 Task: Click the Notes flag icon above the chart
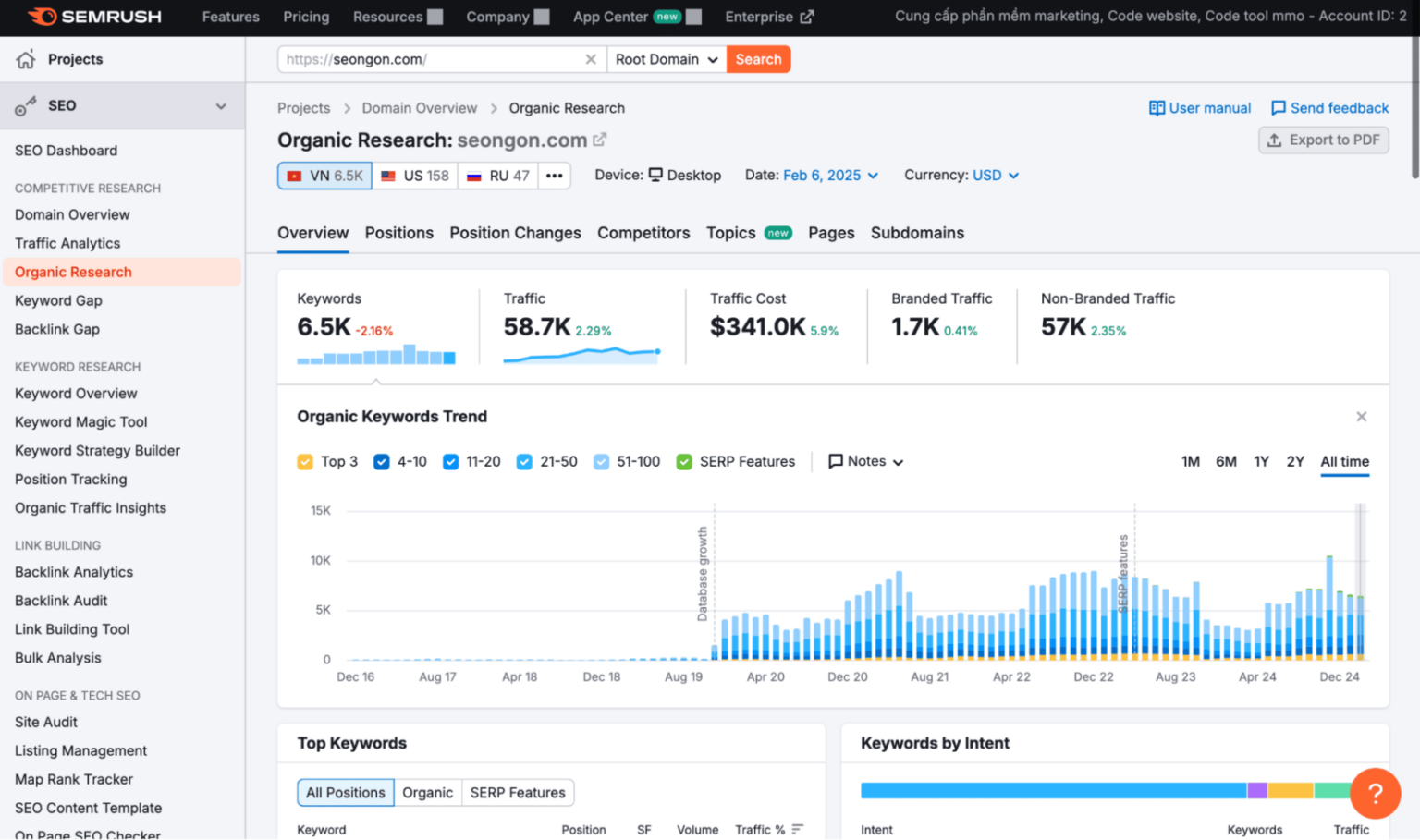[837, 461]
